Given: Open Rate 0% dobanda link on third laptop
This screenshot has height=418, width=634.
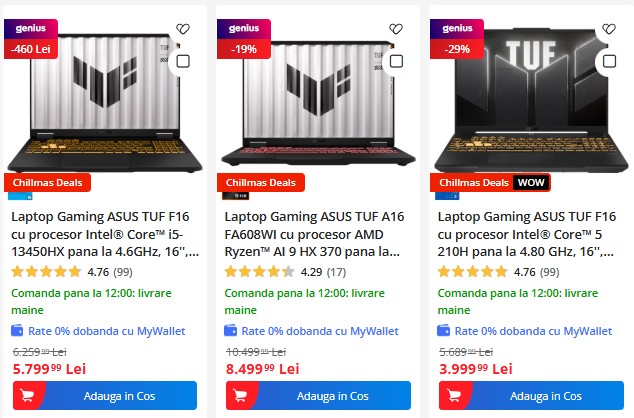Looking at the screenshot, I should [x=533, y=331].
